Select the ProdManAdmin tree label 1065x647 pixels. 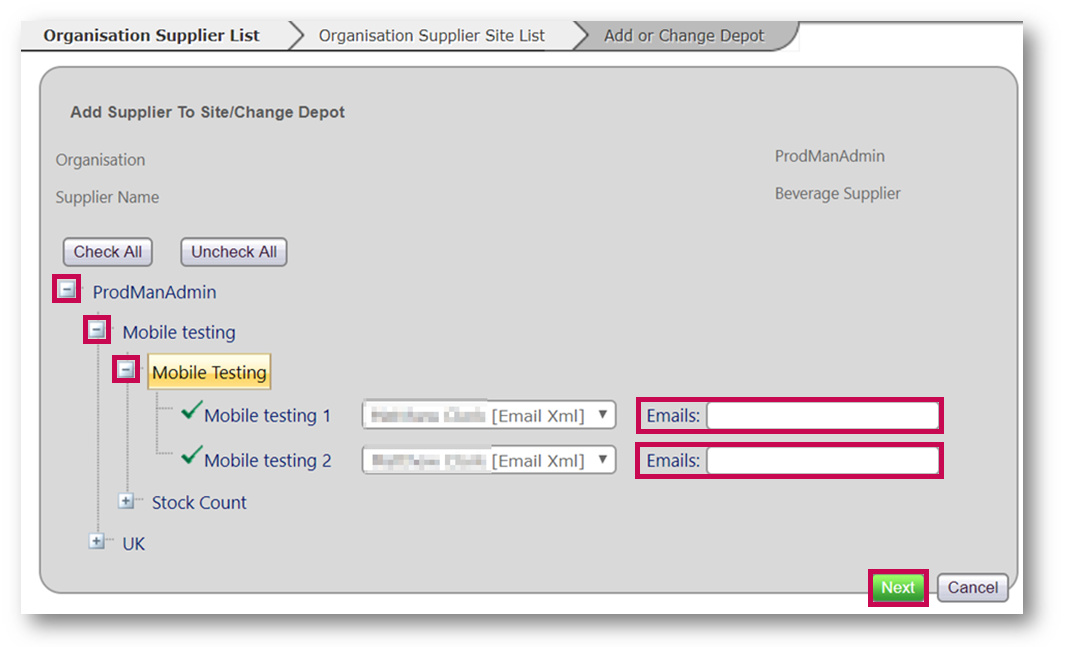coord(154,292)
